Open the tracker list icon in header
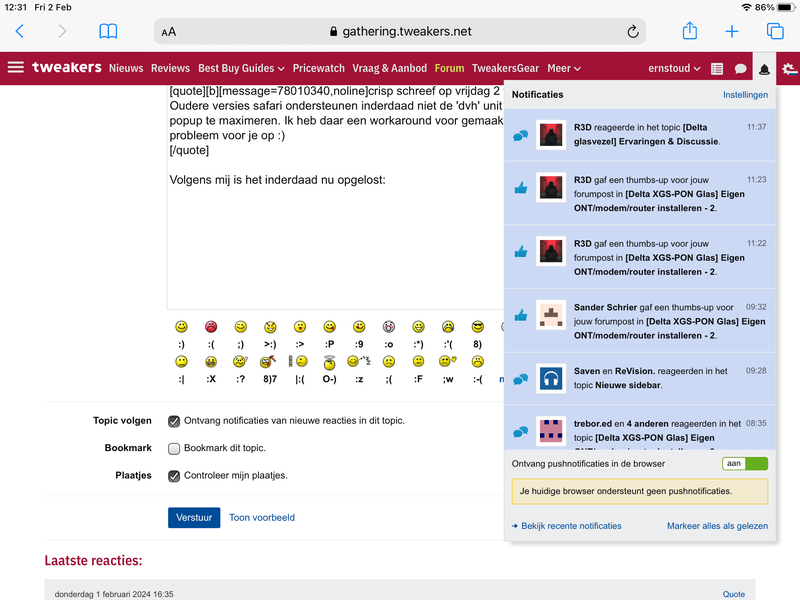Screen dimensions: 800x600 (717, 69)
